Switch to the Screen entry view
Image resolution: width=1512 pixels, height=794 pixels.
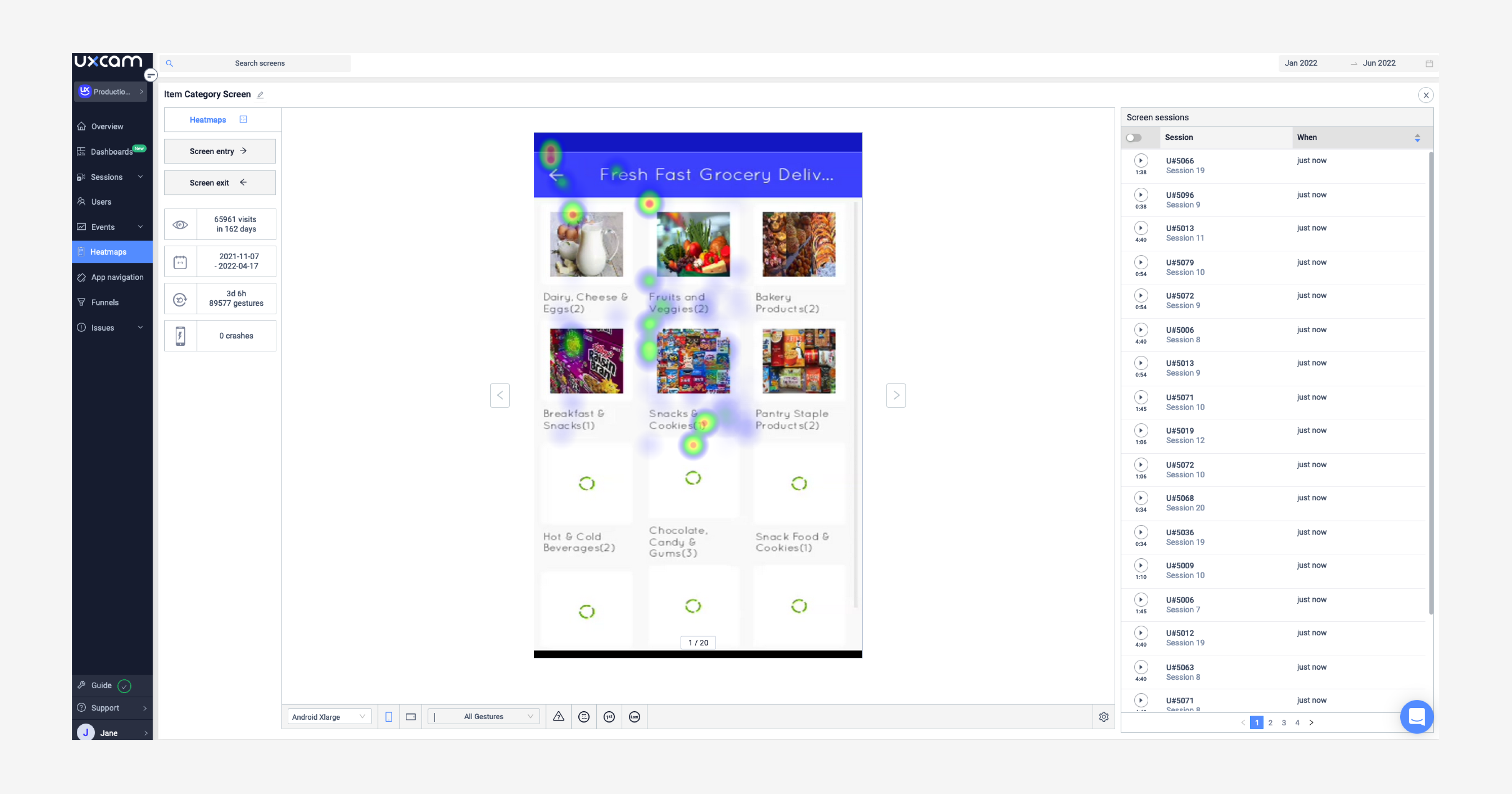pos(220,151)
